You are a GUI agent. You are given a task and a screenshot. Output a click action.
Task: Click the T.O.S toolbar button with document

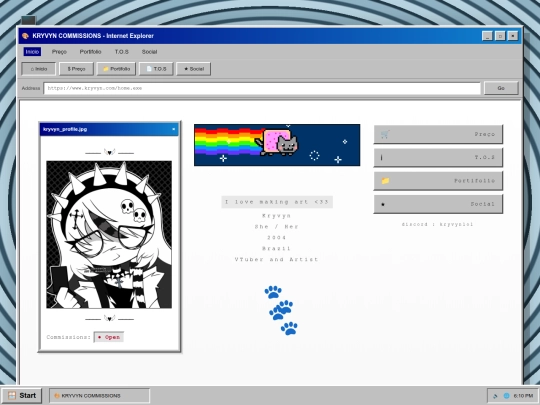click(156, 69)
